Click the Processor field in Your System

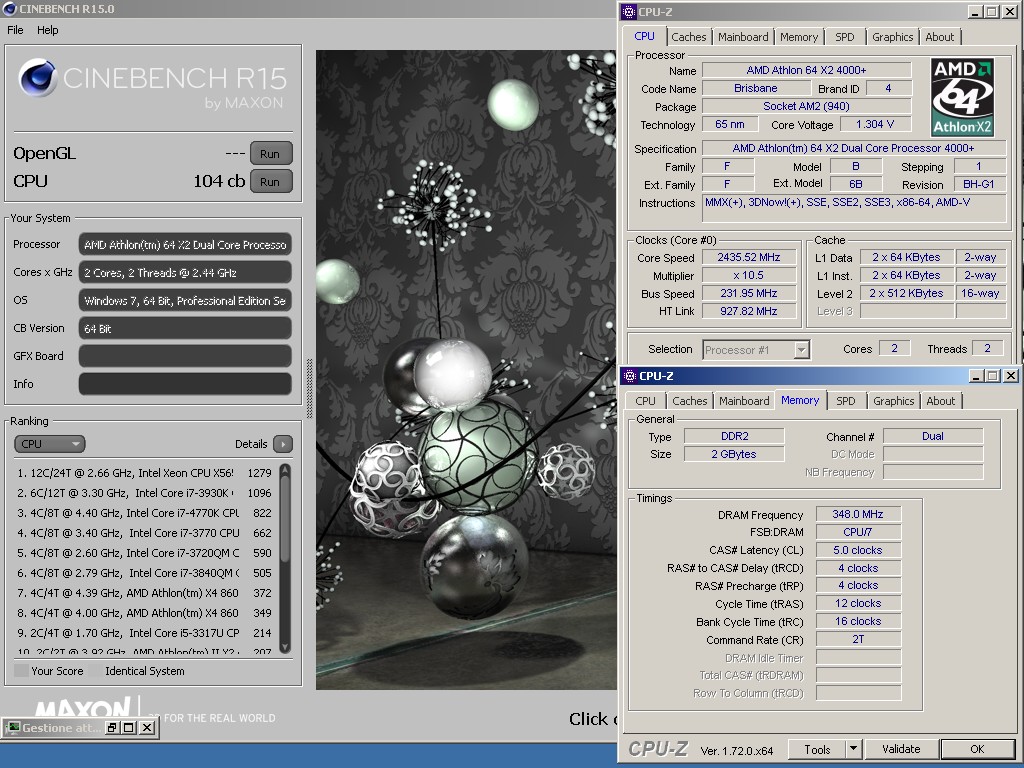[x=185, y=244]
